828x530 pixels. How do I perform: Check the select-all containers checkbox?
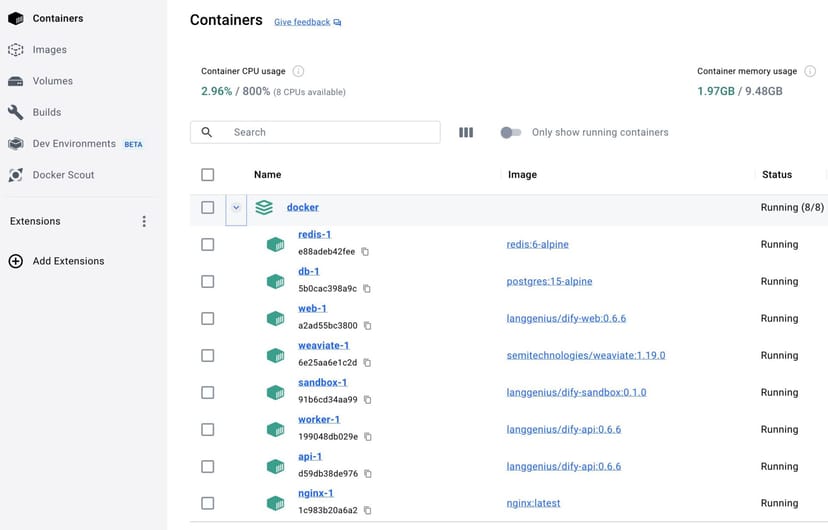(x=207, y=174)
